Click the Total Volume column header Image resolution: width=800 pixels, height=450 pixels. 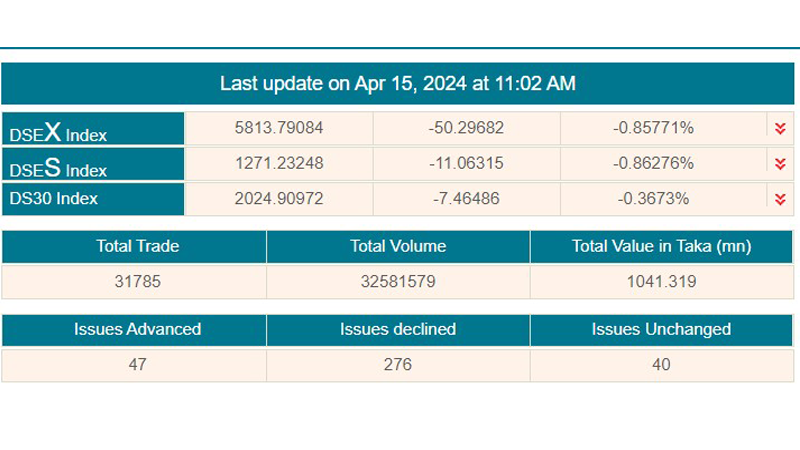coord(398,246)
